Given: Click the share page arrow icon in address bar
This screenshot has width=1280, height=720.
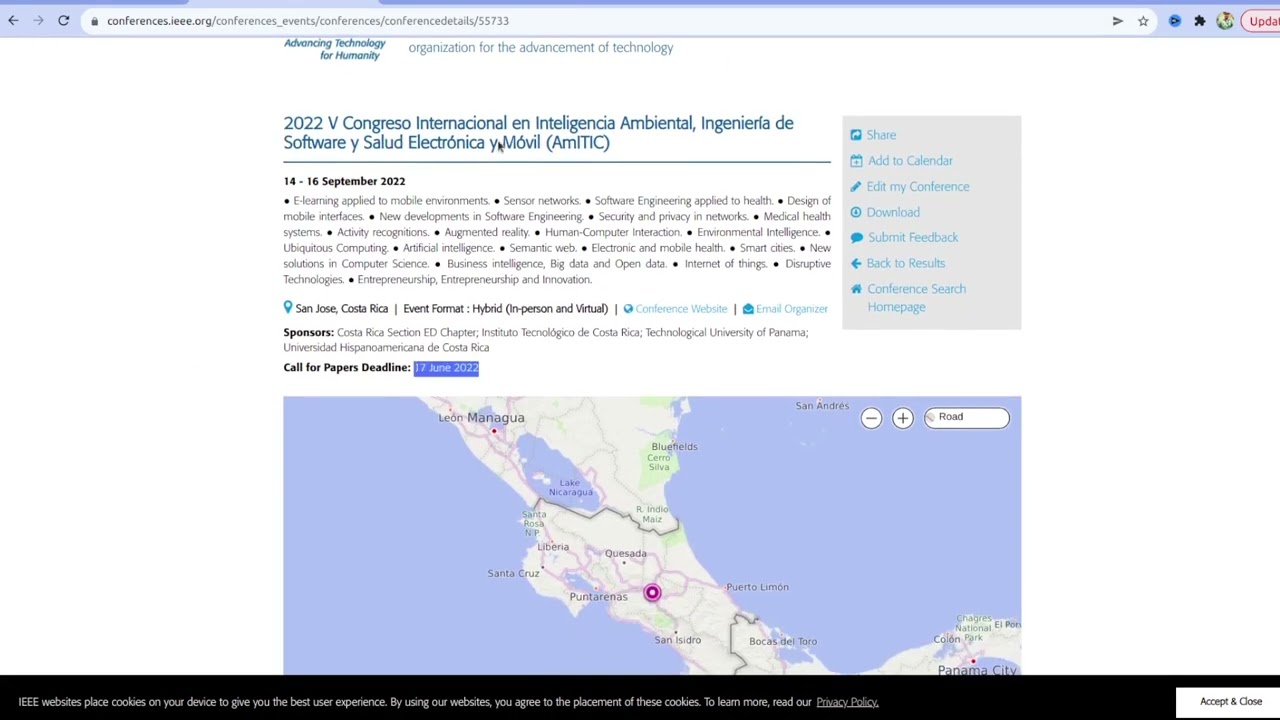Looking at the screenshot, I should tap(1117, 21).
